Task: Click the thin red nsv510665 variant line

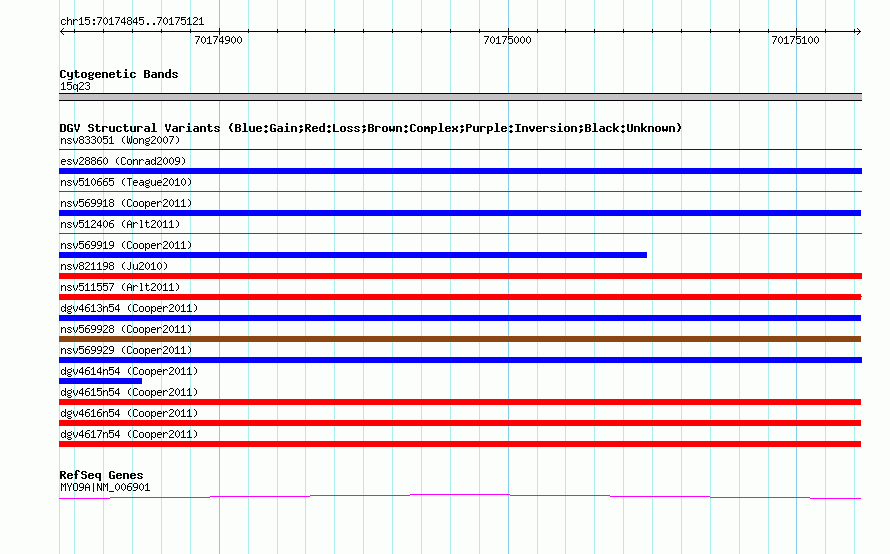Action: pos(460,191)
